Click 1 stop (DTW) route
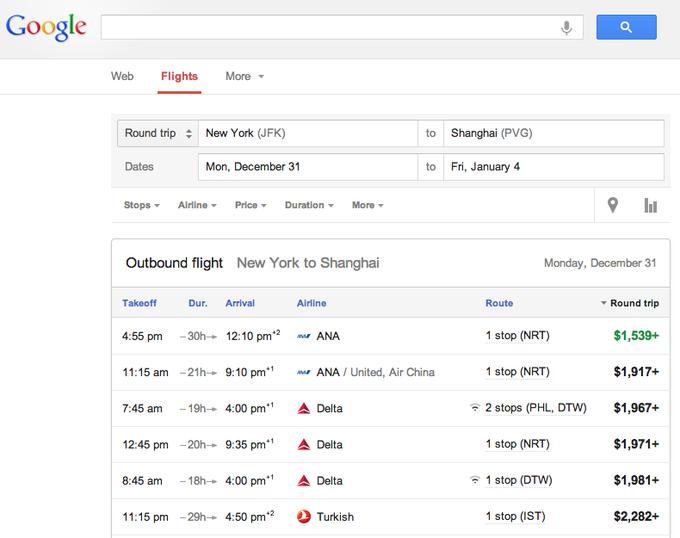 click(x=519, y=480)
